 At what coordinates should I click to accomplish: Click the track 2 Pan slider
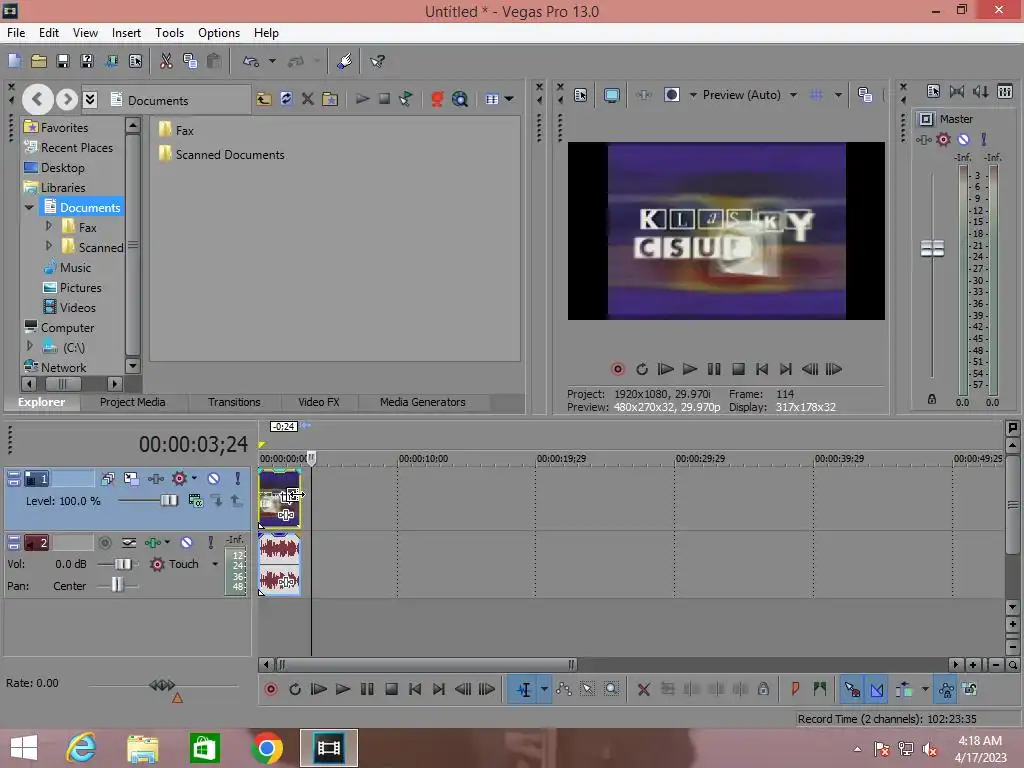click(x=118, y=585)
